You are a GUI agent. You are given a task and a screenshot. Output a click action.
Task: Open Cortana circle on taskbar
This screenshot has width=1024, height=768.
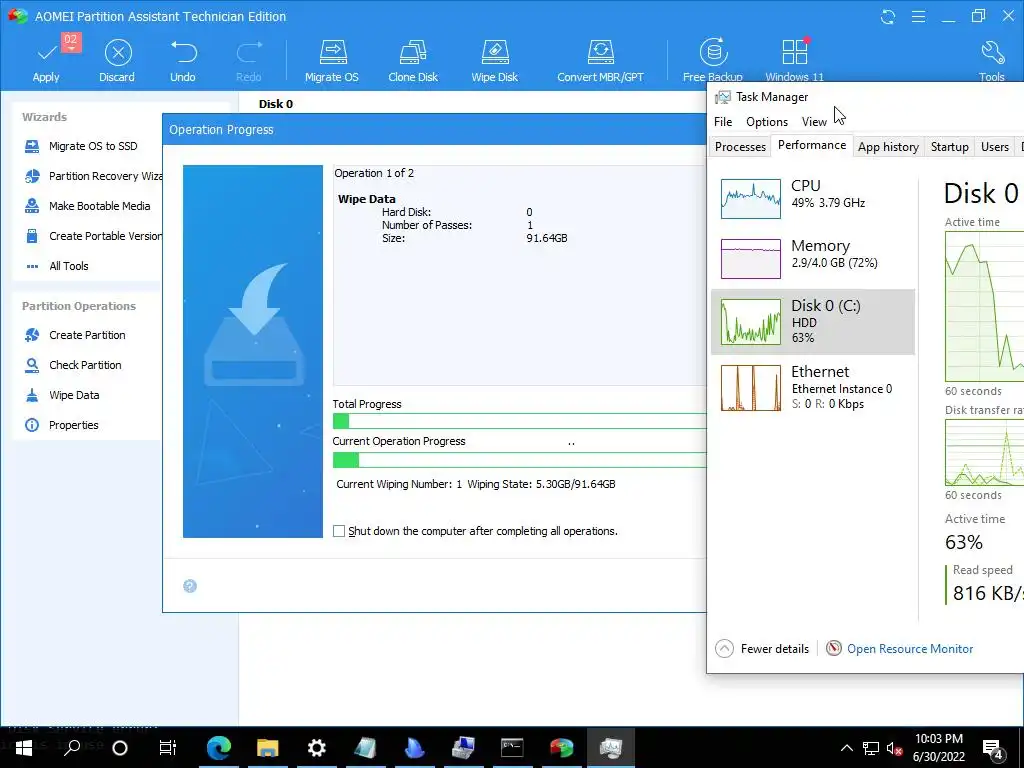click(x=120, y=747)
